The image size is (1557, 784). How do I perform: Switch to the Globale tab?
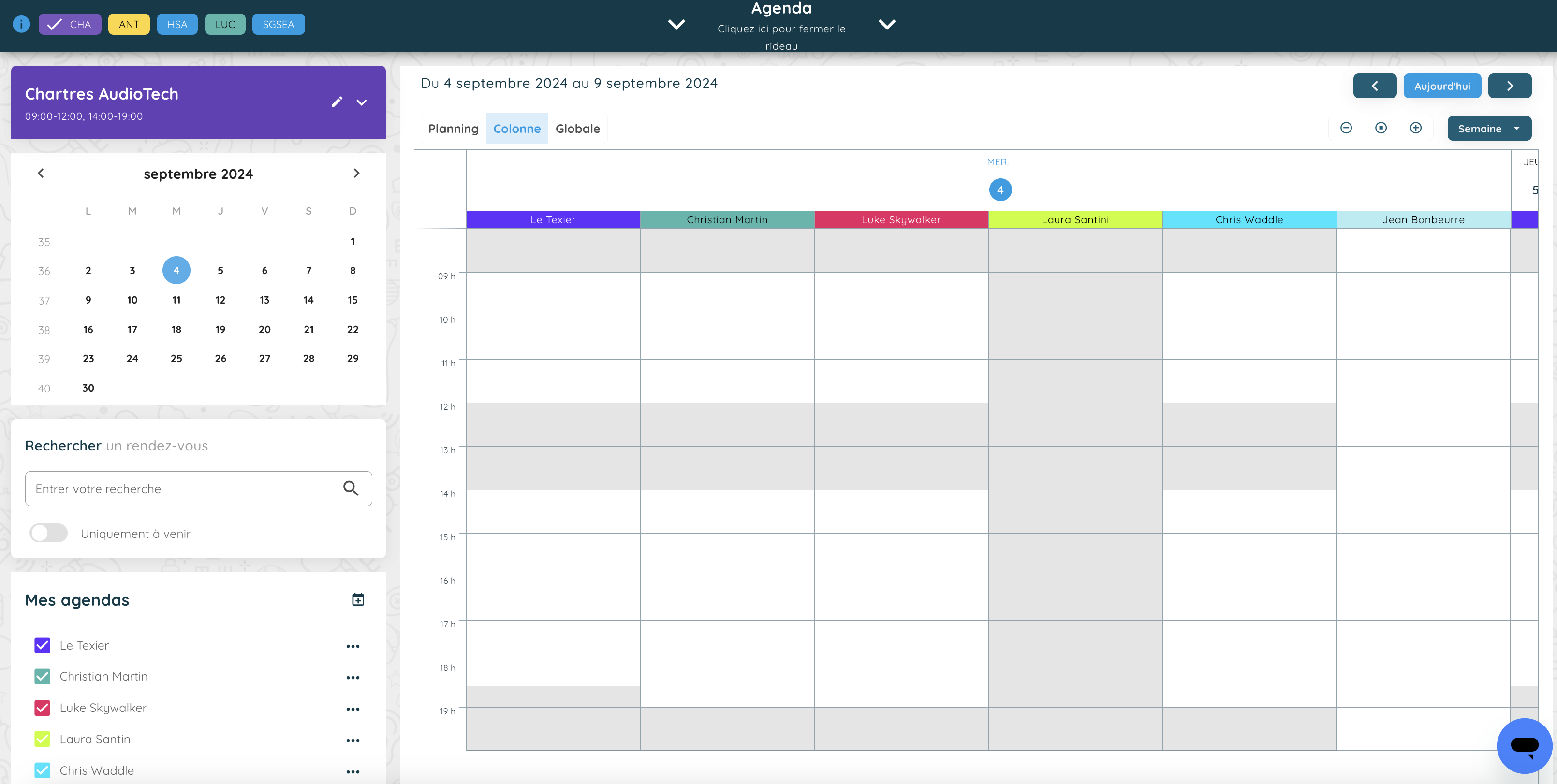[577, 129]
